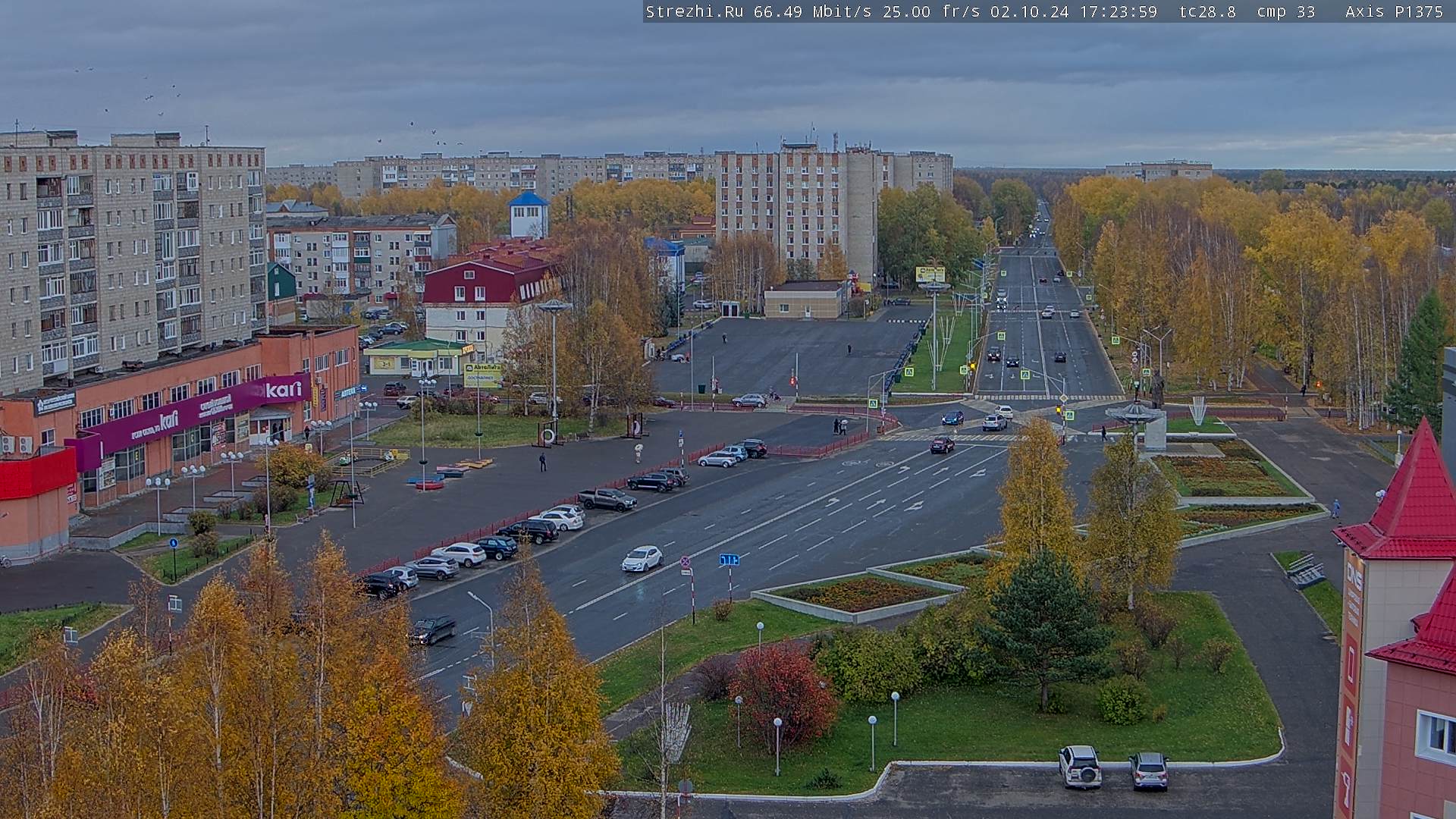Click the 25.00 fr/s frame rate
This screenshot has height=819, width=1456.
click(x=931, y=11)
